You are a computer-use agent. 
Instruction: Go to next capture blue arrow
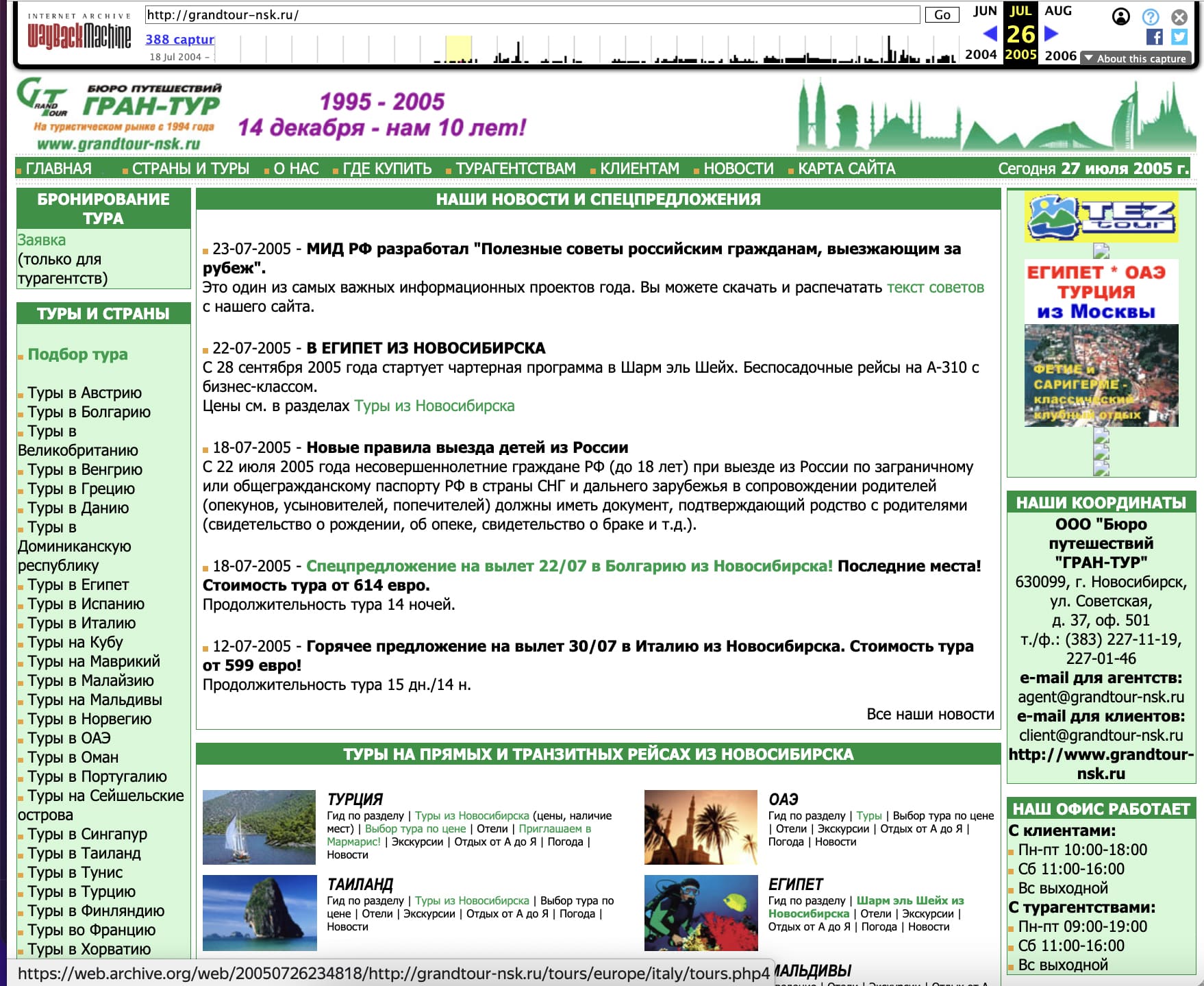pyautogui.click(x=1051, y=33)
